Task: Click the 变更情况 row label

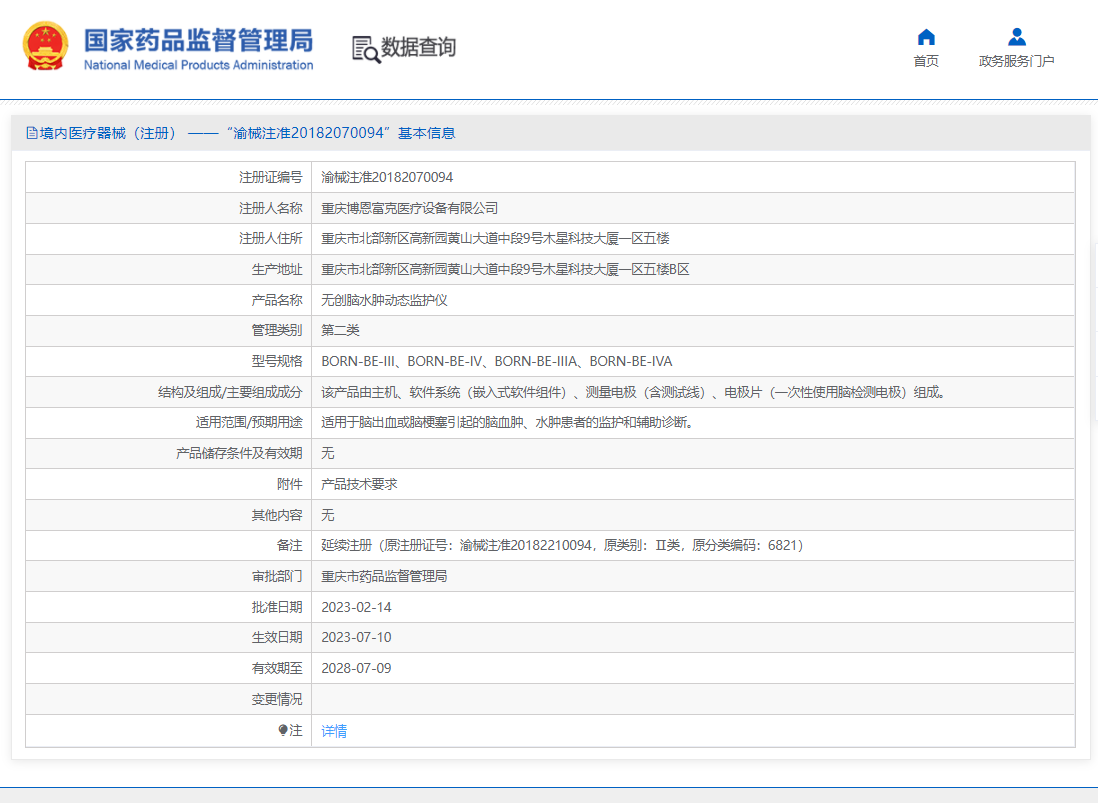Action: (x=277, y=699)
